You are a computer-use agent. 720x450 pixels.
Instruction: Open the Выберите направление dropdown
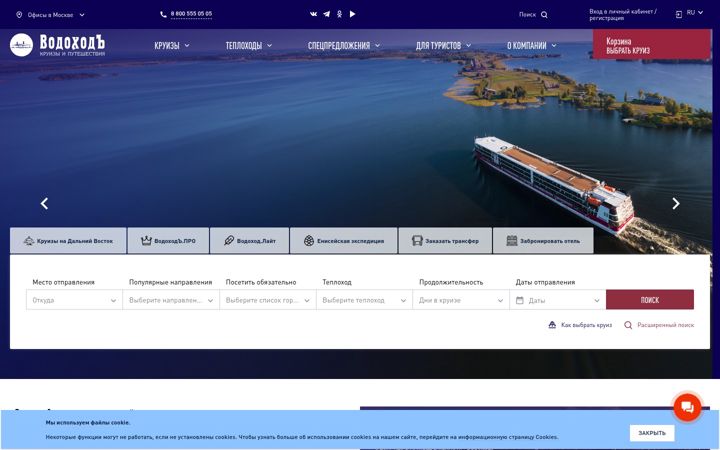pyautogui.click(x=171, y=300)
